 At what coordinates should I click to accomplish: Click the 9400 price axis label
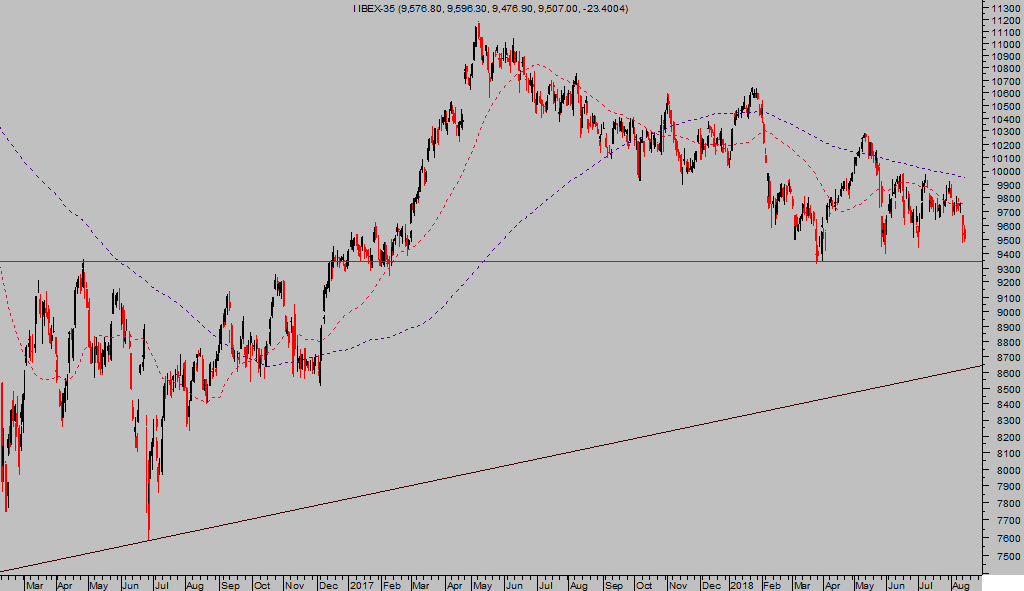(x=1002, y=256)
